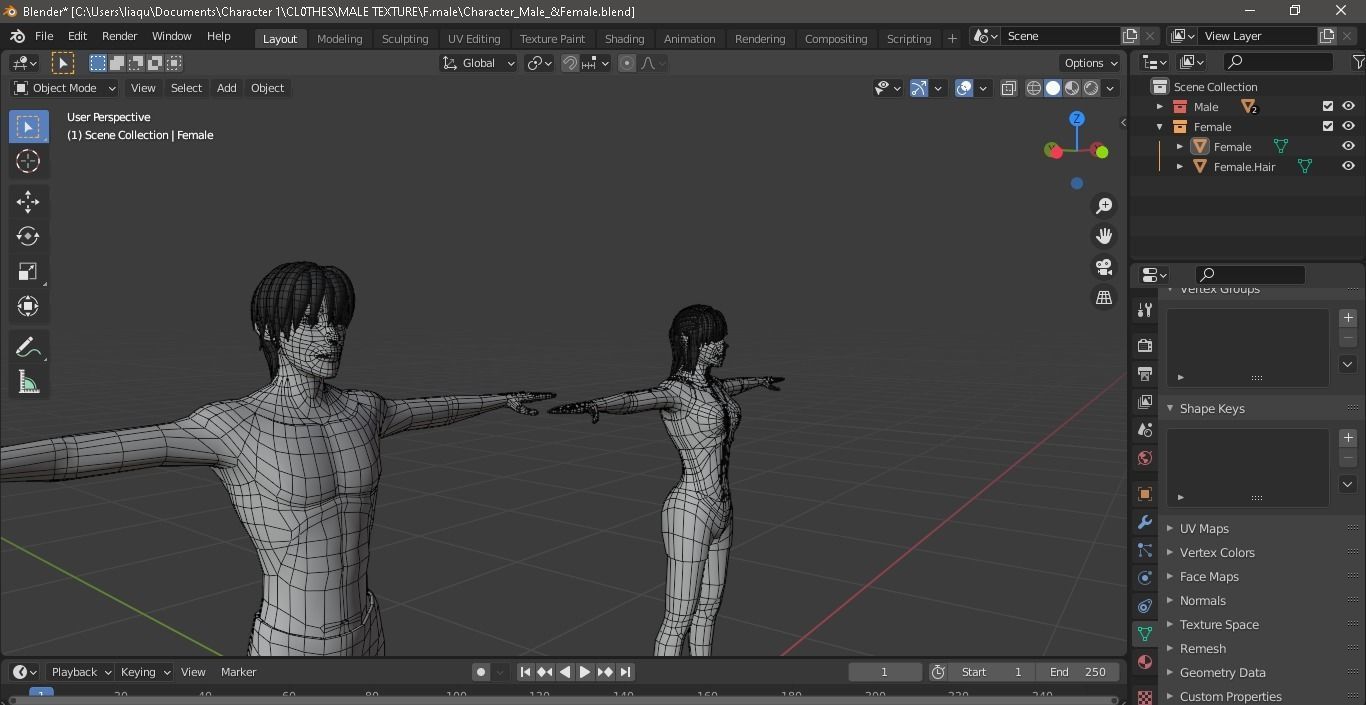Collapse the Female collection in outliner
Viewport: 1366px width, 705px height.
pyautogui.click(x=1160, y=126)
